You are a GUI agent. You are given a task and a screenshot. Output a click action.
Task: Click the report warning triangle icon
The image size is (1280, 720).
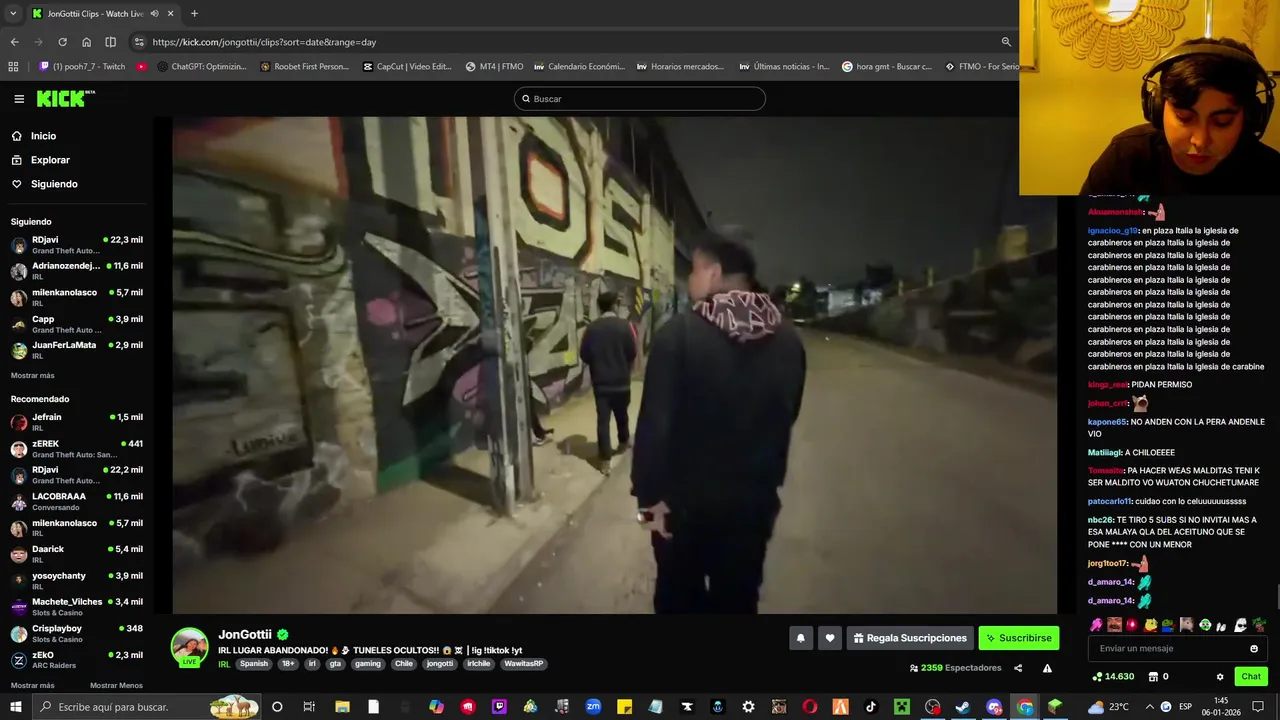[x=1047, y=668]
